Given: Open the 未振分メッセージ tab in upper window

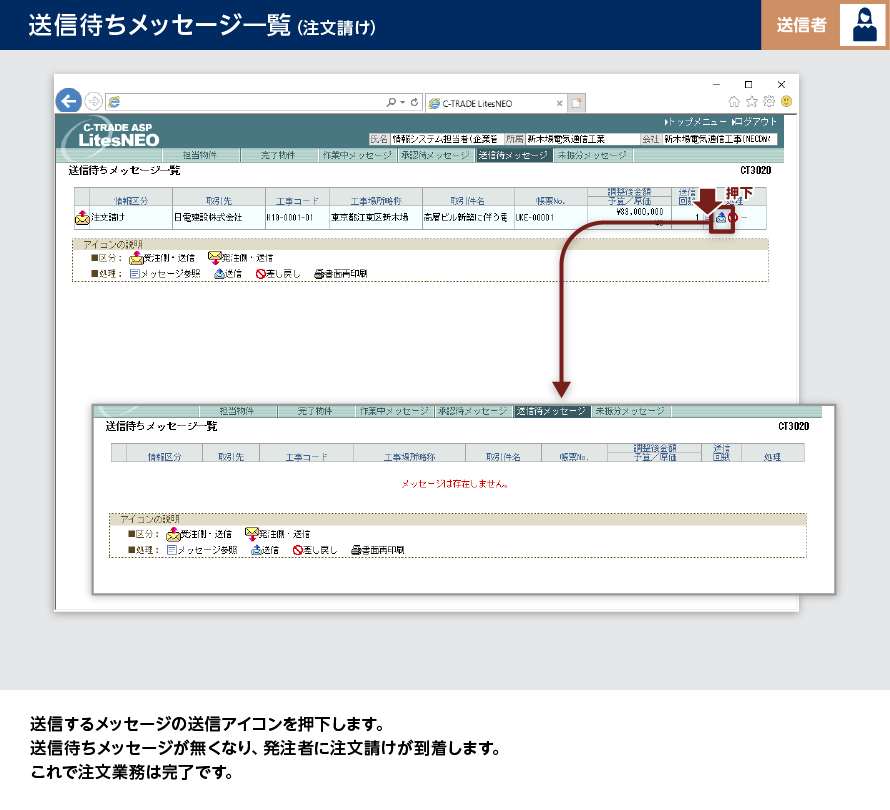Looking at the screenshot, I should pos(592,155).
